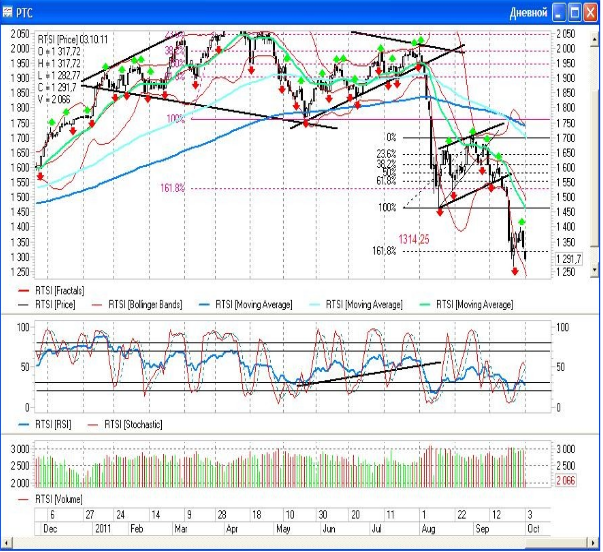Select the RTSI [Volume] legend entry
Image resolution: width=603 pixels, height=552 pixels.
(50, 499)
